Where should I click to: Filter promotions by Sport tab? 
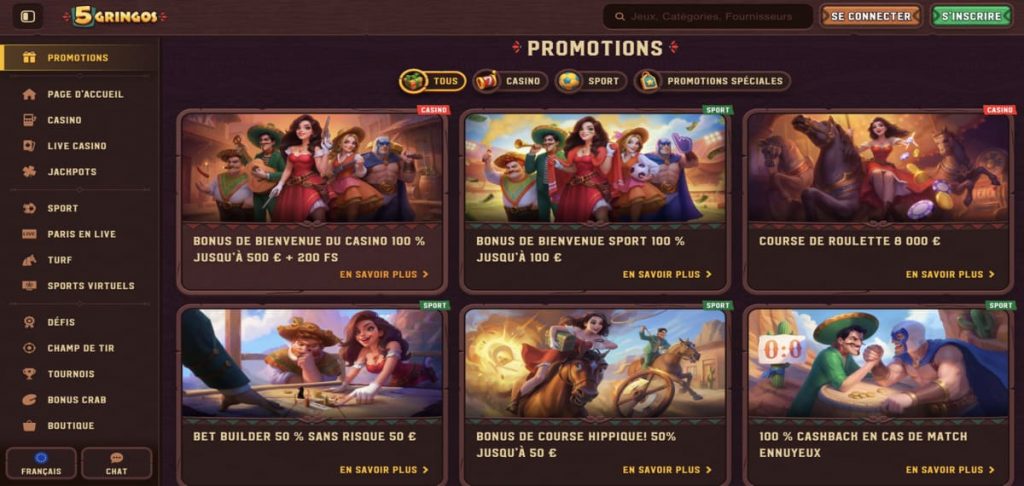tap(590, 81)
